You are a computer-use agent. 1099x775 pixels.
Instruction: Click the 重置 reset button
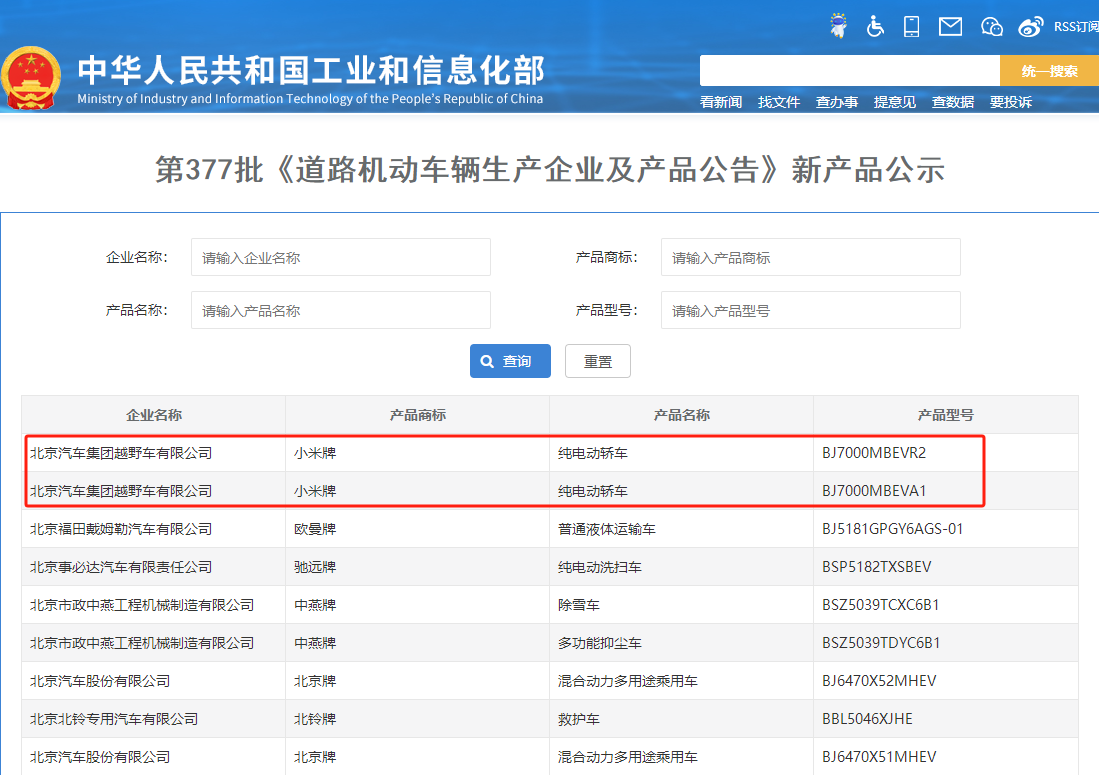click(597, 361)
